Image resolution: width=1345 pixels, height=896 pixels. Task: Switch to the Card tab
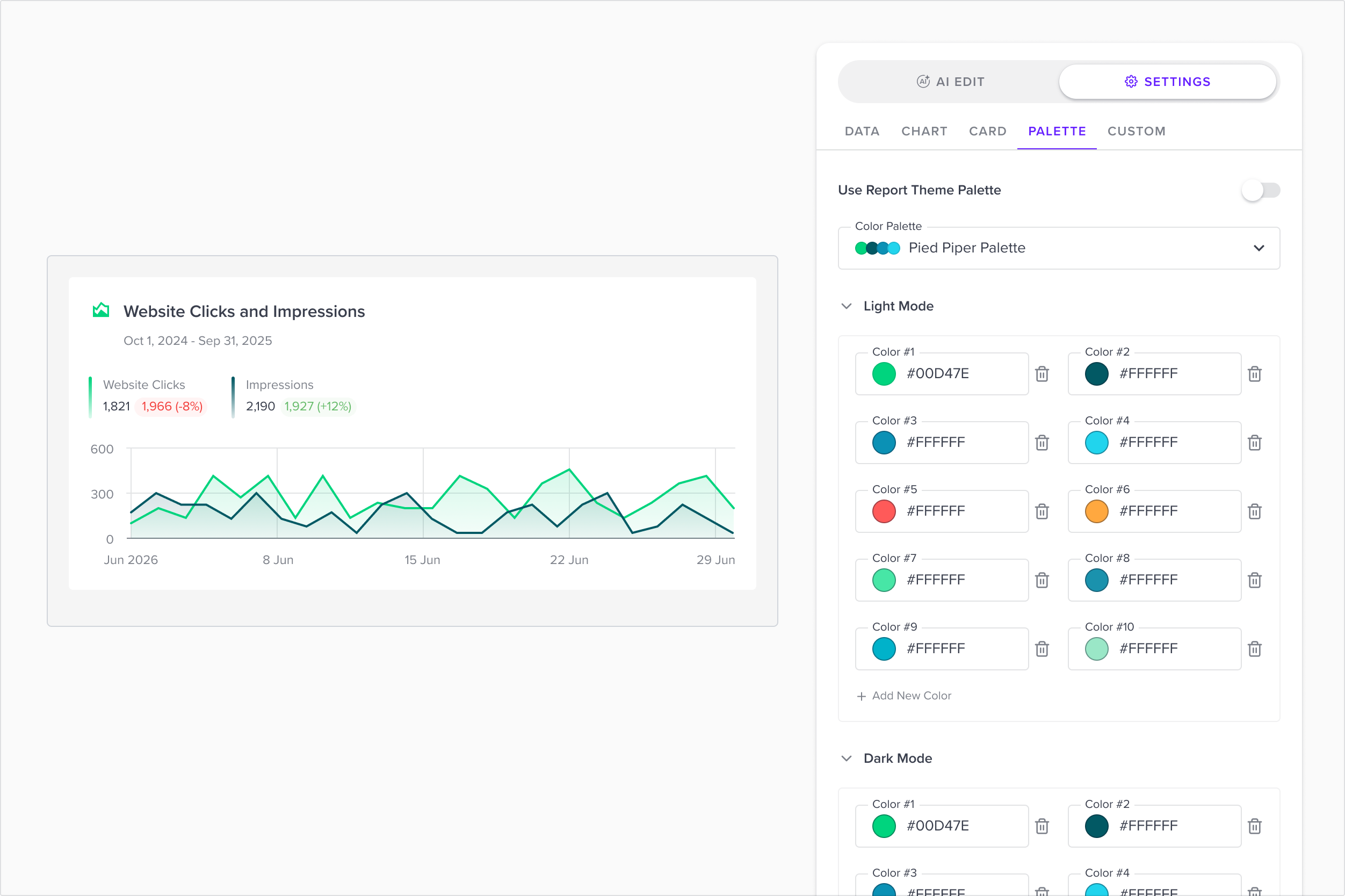[988, 132]
